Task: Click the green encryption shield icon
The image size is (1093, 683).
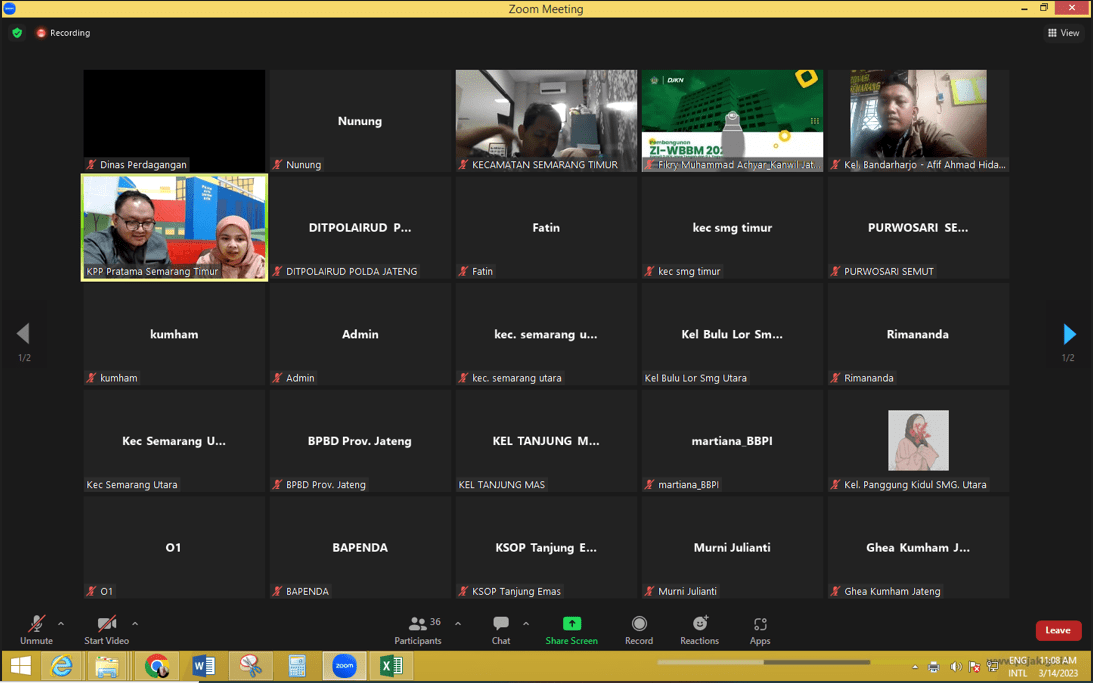Action: [17, 33]
